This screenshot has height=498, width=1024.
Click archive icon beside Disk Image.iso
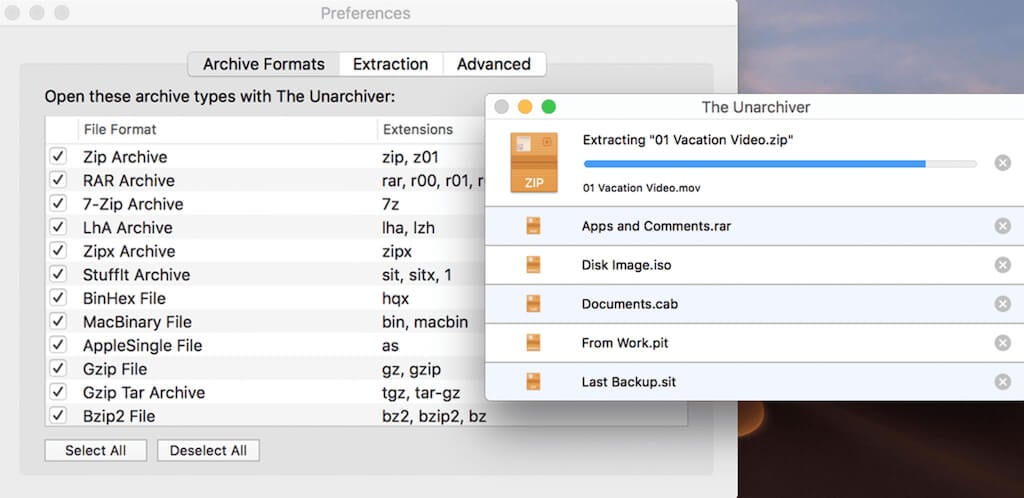534,265
